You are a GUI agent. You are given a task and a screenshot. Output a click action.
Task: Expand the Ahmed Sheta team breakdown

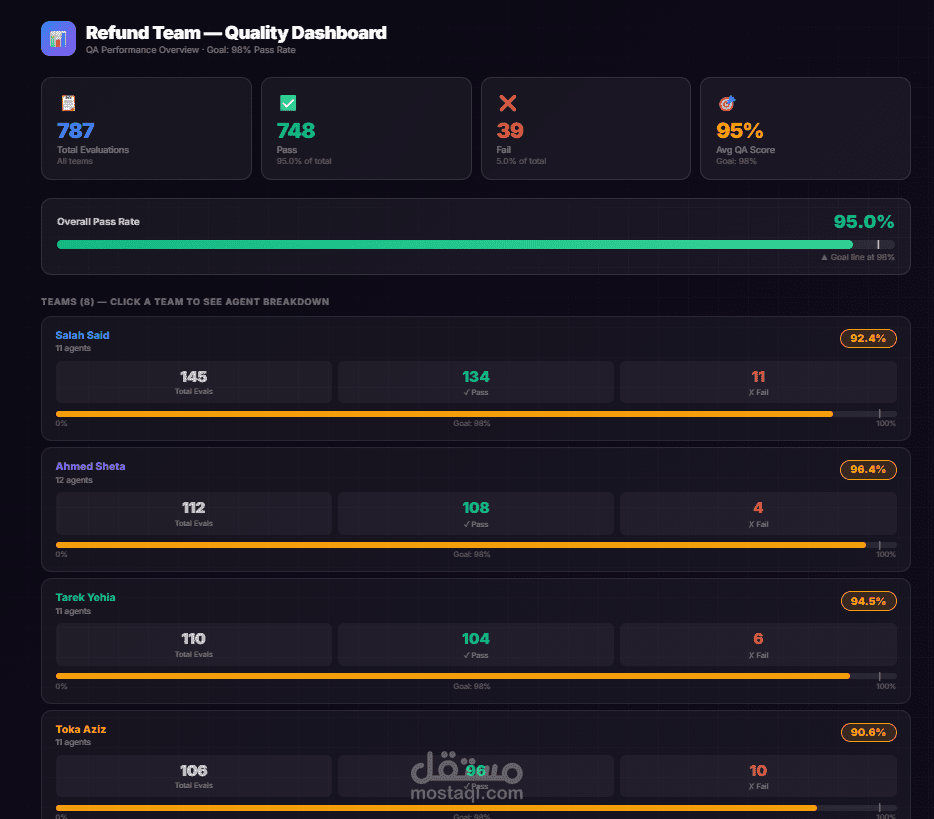click(x=475, y=510)
